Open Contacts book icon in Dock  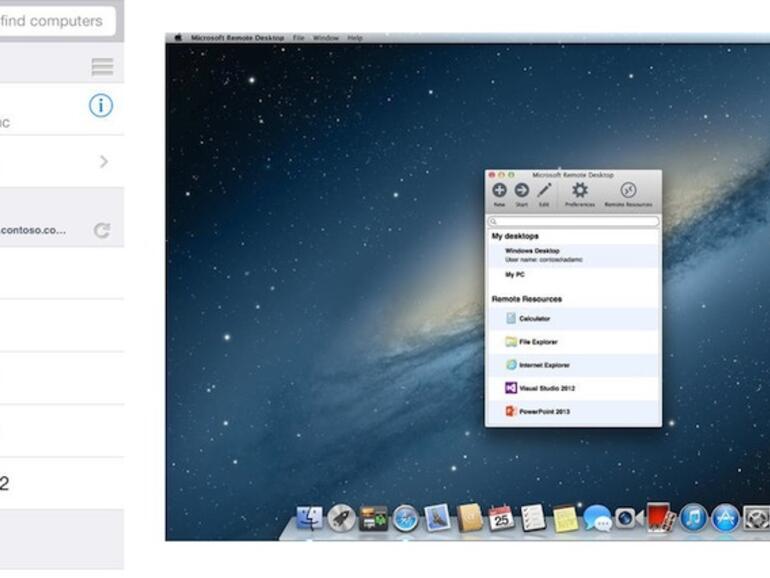[470, 518]
